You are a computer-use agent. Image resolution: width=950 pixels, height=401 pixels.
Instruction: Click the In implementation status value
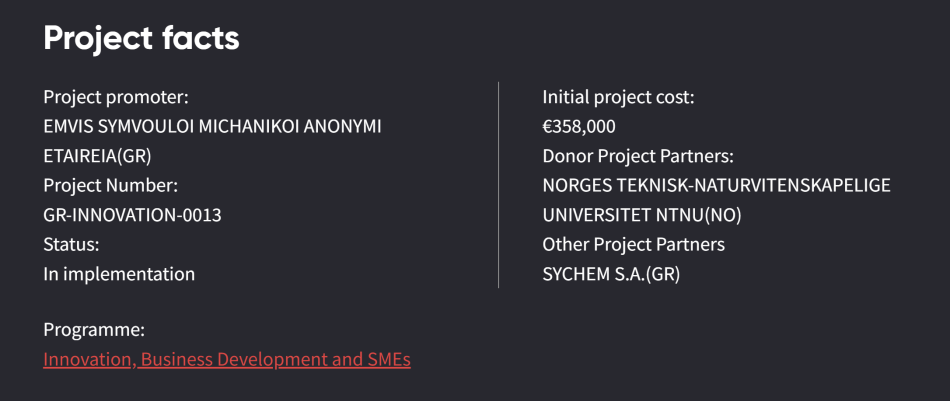click(119, 274)
